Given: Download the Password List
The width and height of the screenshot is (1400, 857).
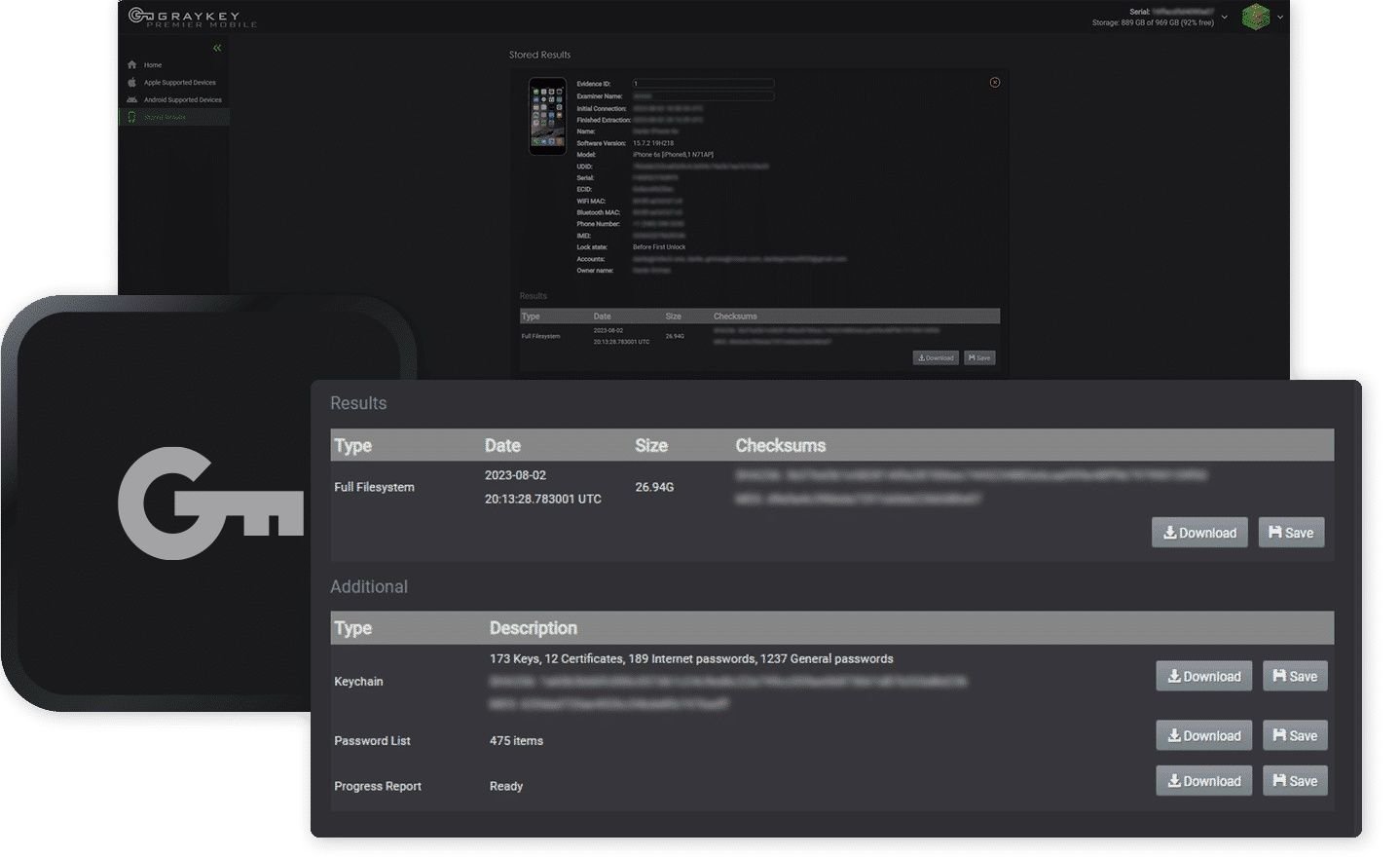Looking at the screenshot, I should pyautogui.click(x=1203, y=736).
